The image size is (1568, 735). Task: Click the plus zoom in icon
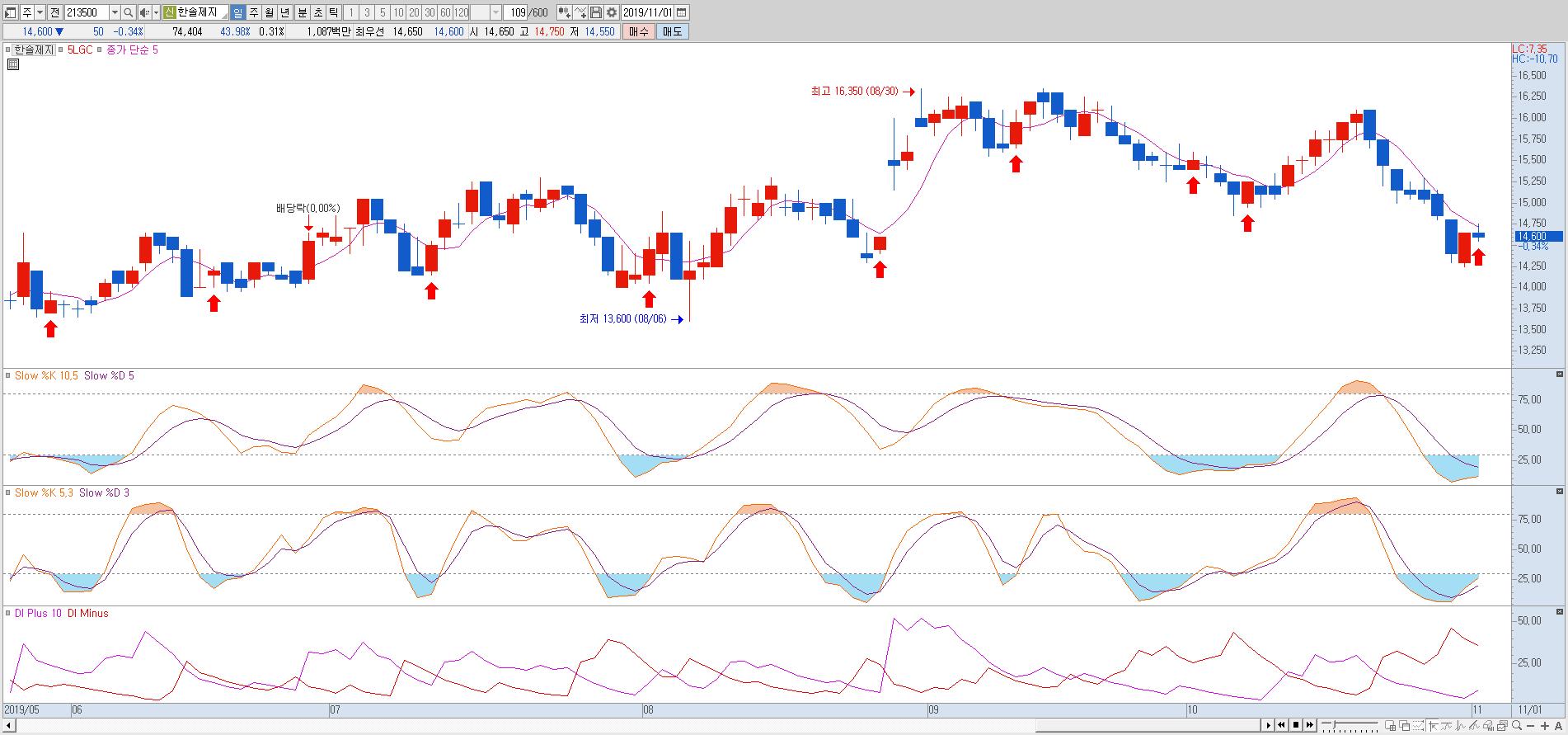click(1545, 726)
